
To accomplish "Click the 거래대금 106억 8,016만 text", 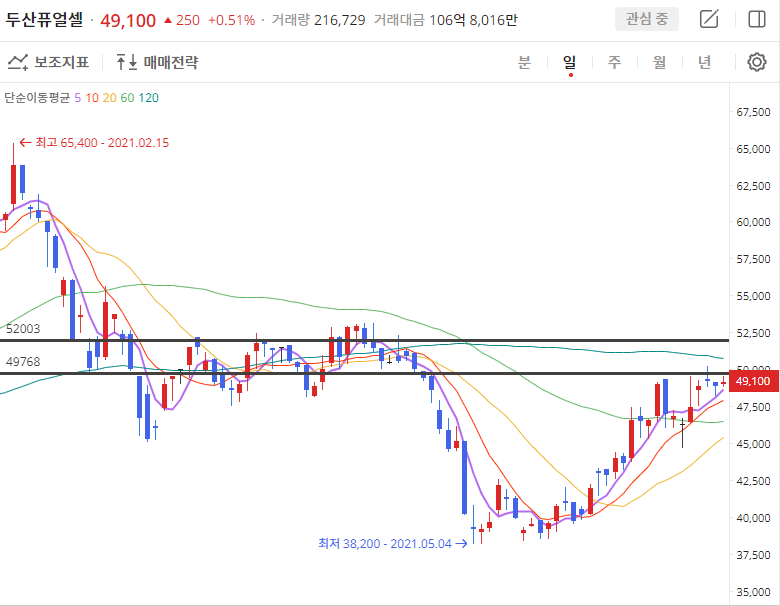I will tap(446, 20).
